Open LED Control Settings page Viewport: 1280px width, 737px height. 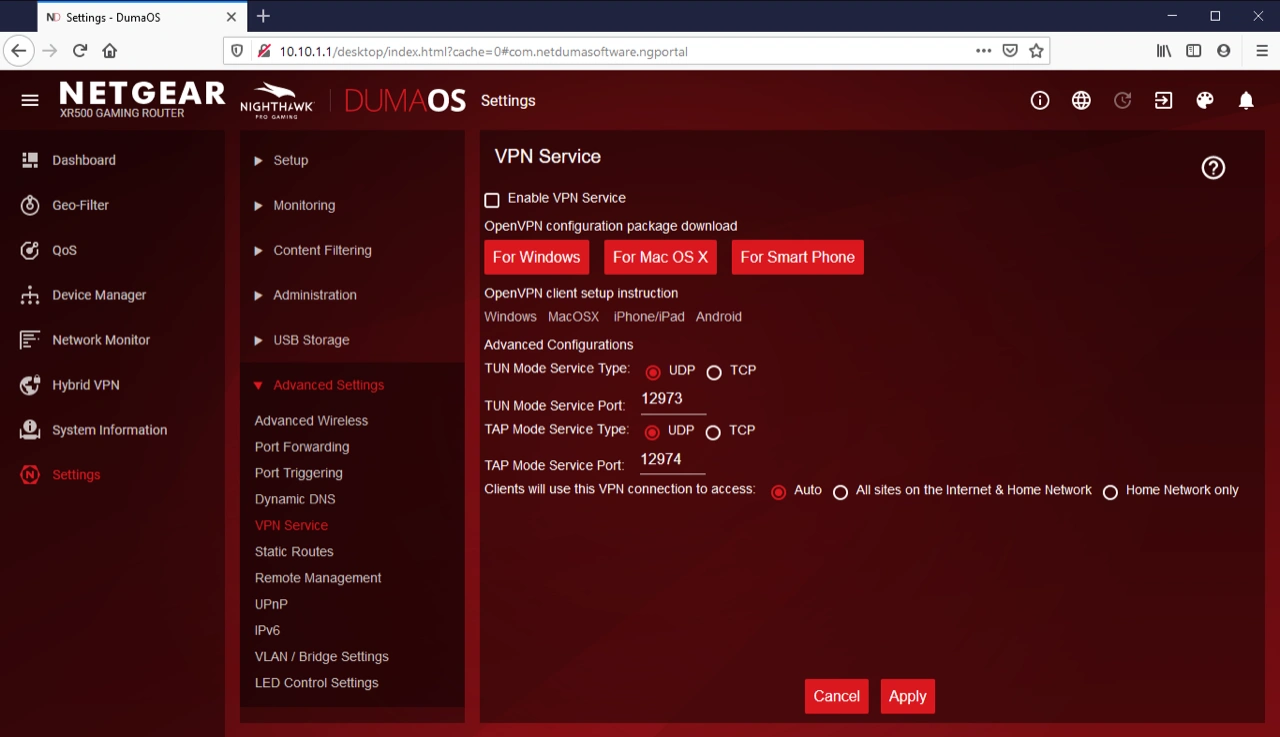[x=316, y=683]
